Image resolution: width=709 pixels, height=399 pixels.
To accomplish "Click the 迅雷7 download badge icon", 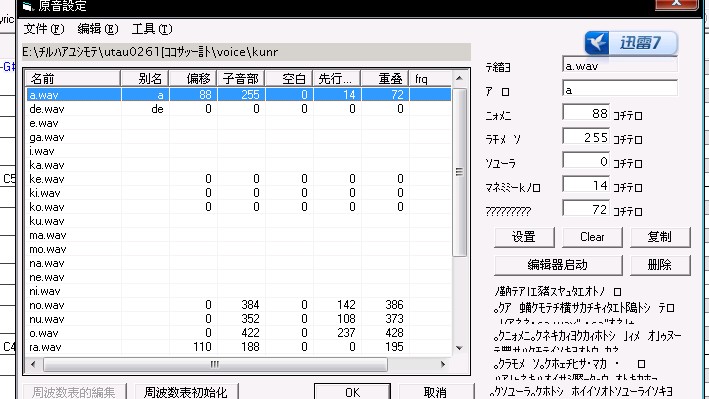I will (631, 43).
